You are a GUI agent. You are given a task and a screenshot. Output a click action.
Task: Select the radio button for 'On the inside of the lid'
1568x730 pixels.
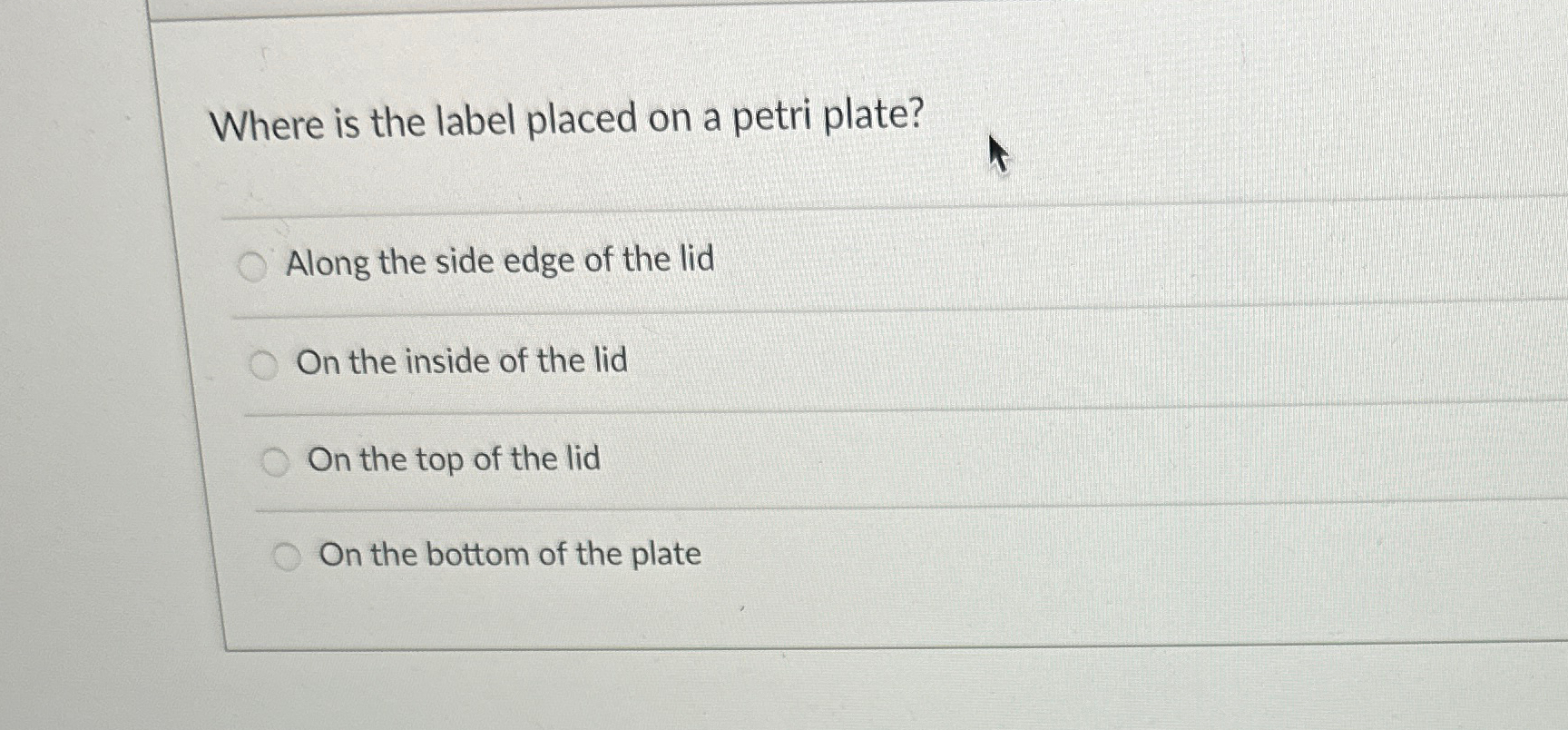(x=264, y=364)
